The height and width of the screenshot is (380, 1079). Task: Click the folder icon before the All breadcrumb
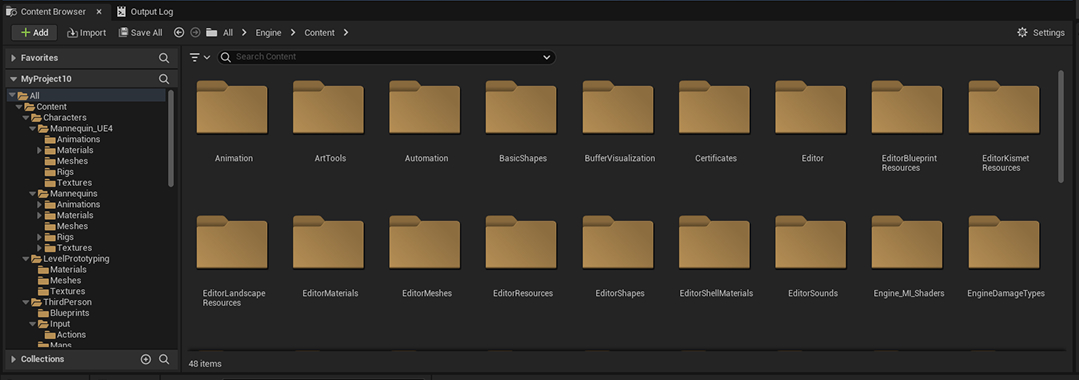pyautogui.click(x=212, y=32)
